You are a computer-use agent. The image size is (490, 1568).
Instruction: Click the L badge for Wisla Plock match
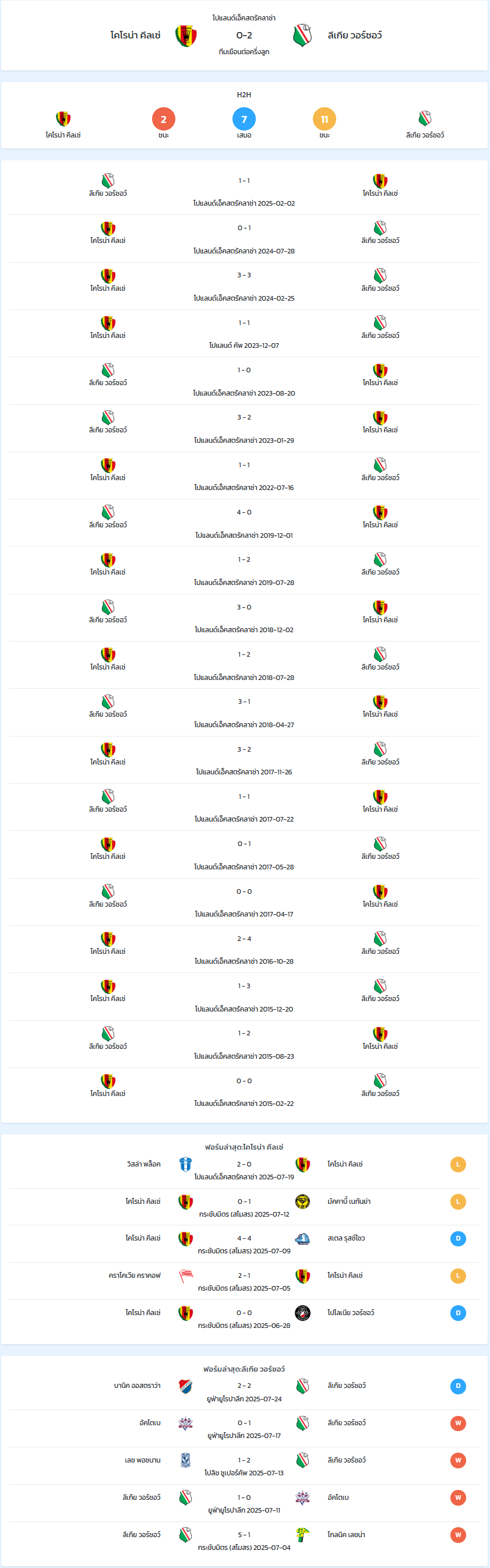pyautogui.click(x=458, y=1164)
